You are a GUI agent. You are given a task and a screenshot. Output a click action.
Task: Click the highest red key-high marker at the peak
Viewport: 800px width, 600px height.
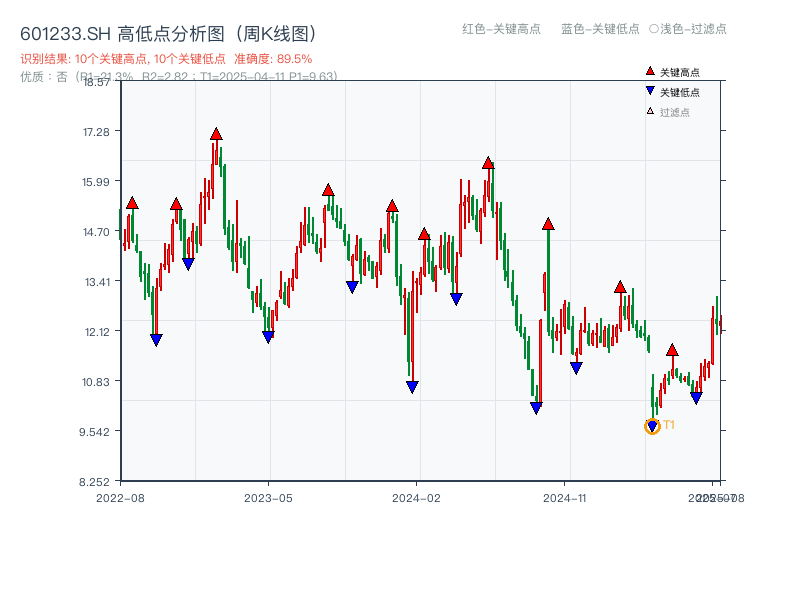[217, 131]
